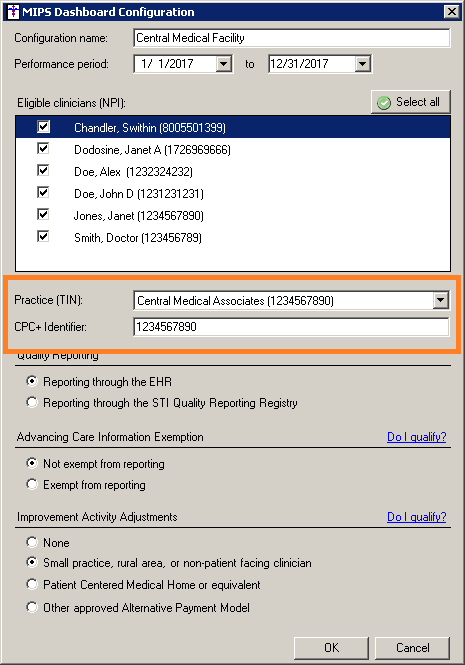Open Improvement Activity 'Do I qualify?' link
This screenshot has width=465, height=665.
(417, 517)
